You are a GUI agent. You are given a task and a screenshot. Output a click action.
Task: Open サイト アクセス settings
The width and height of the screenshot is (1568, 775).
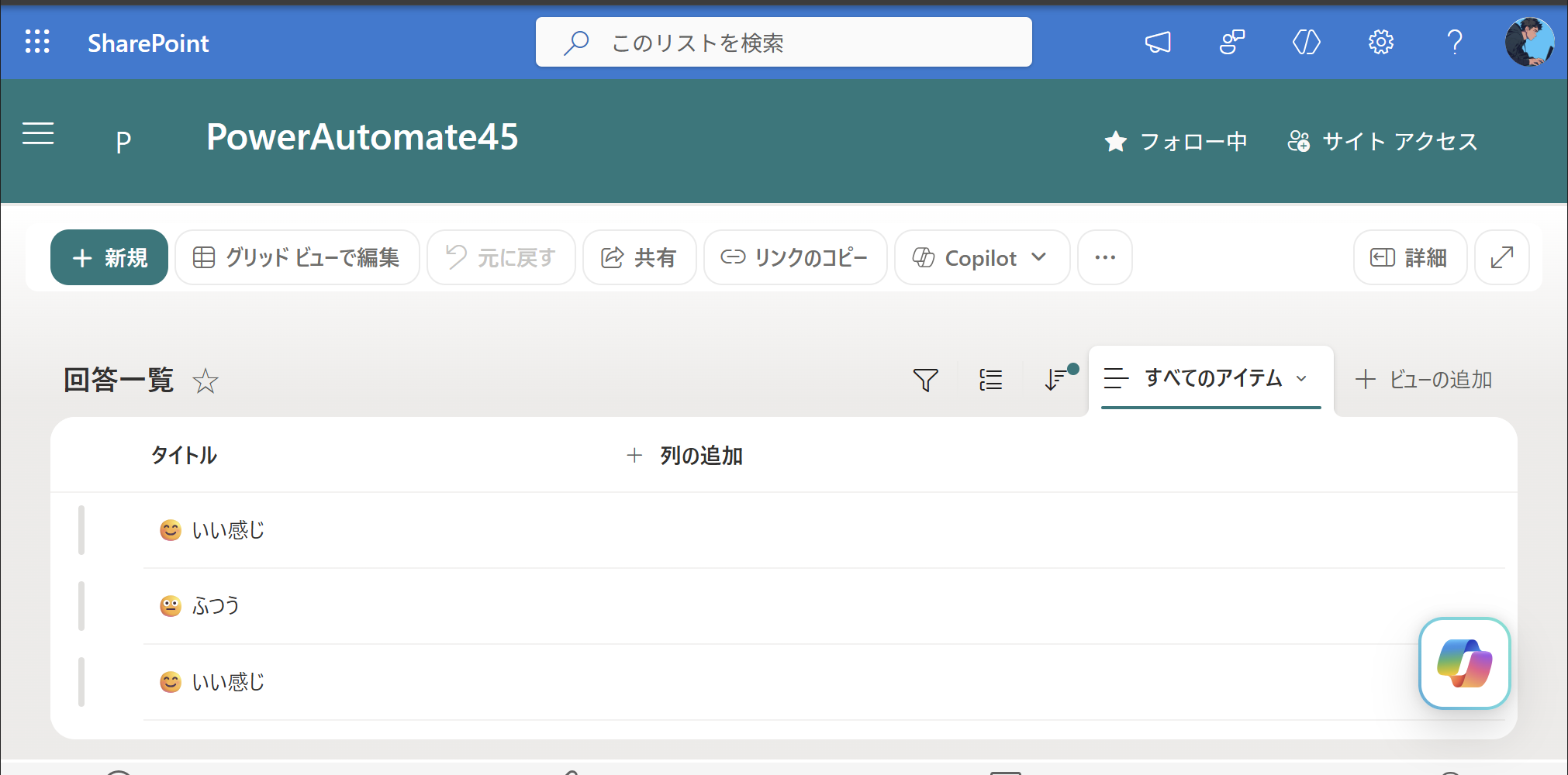(1383, 142)
